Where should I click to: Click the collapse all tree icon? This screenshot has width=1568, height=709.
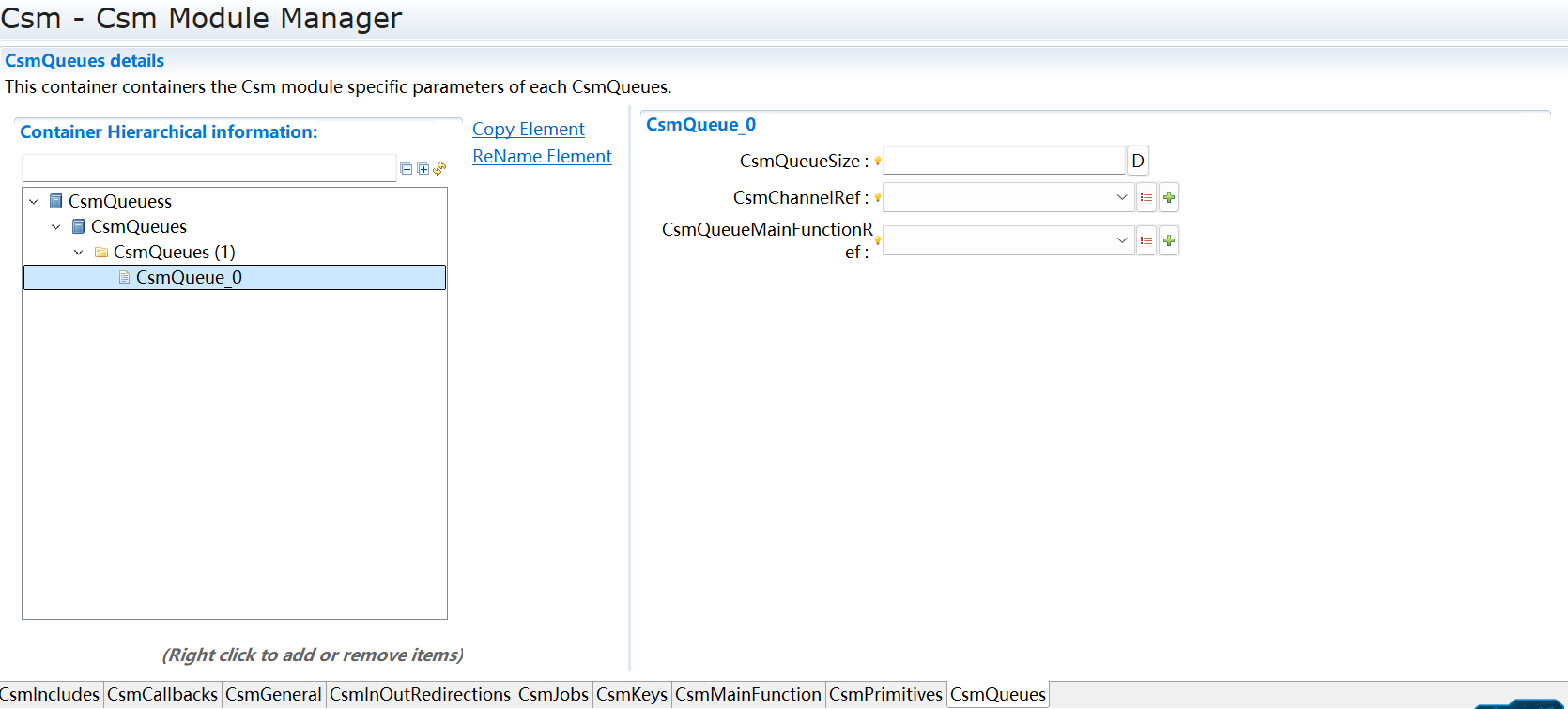coord(406,169)
